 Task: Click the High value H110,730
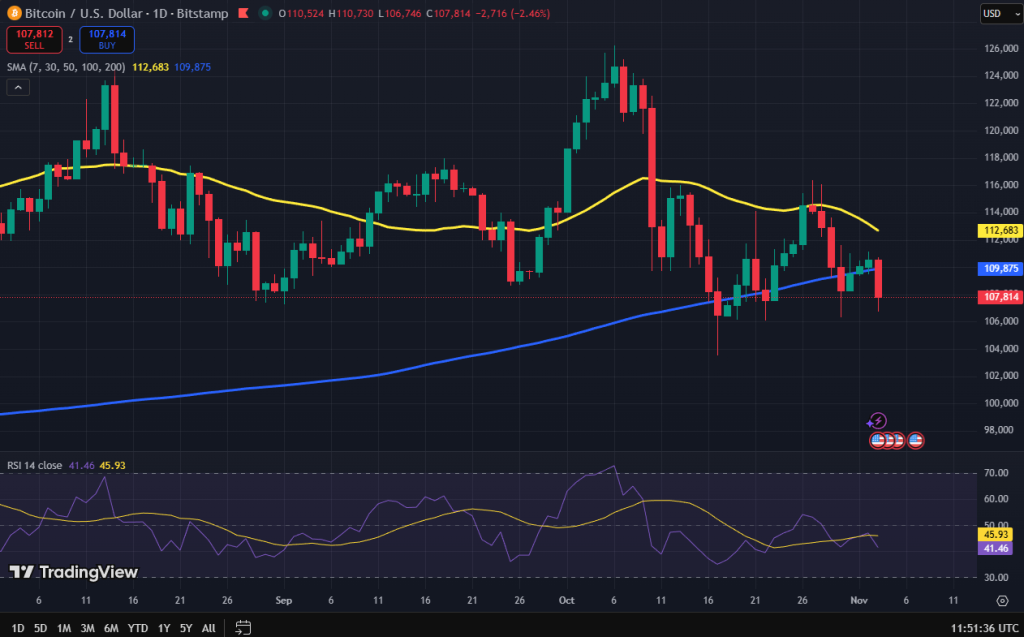351,13
